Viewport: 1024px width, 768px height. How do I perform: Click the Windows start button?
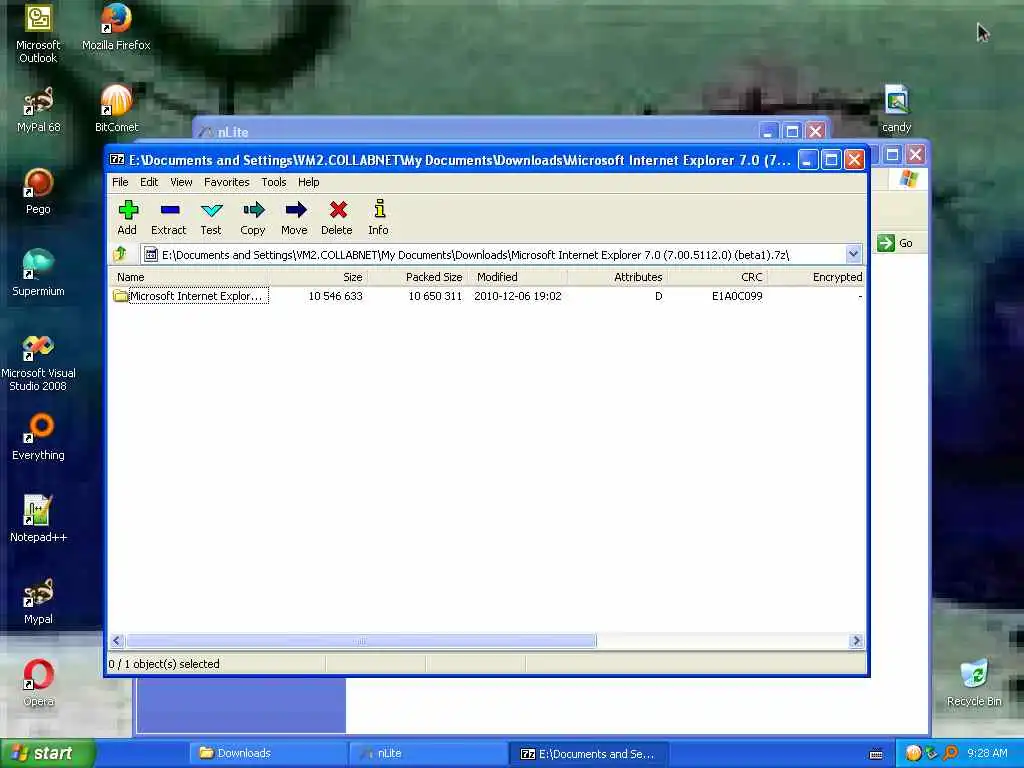(x=46, y=753)
